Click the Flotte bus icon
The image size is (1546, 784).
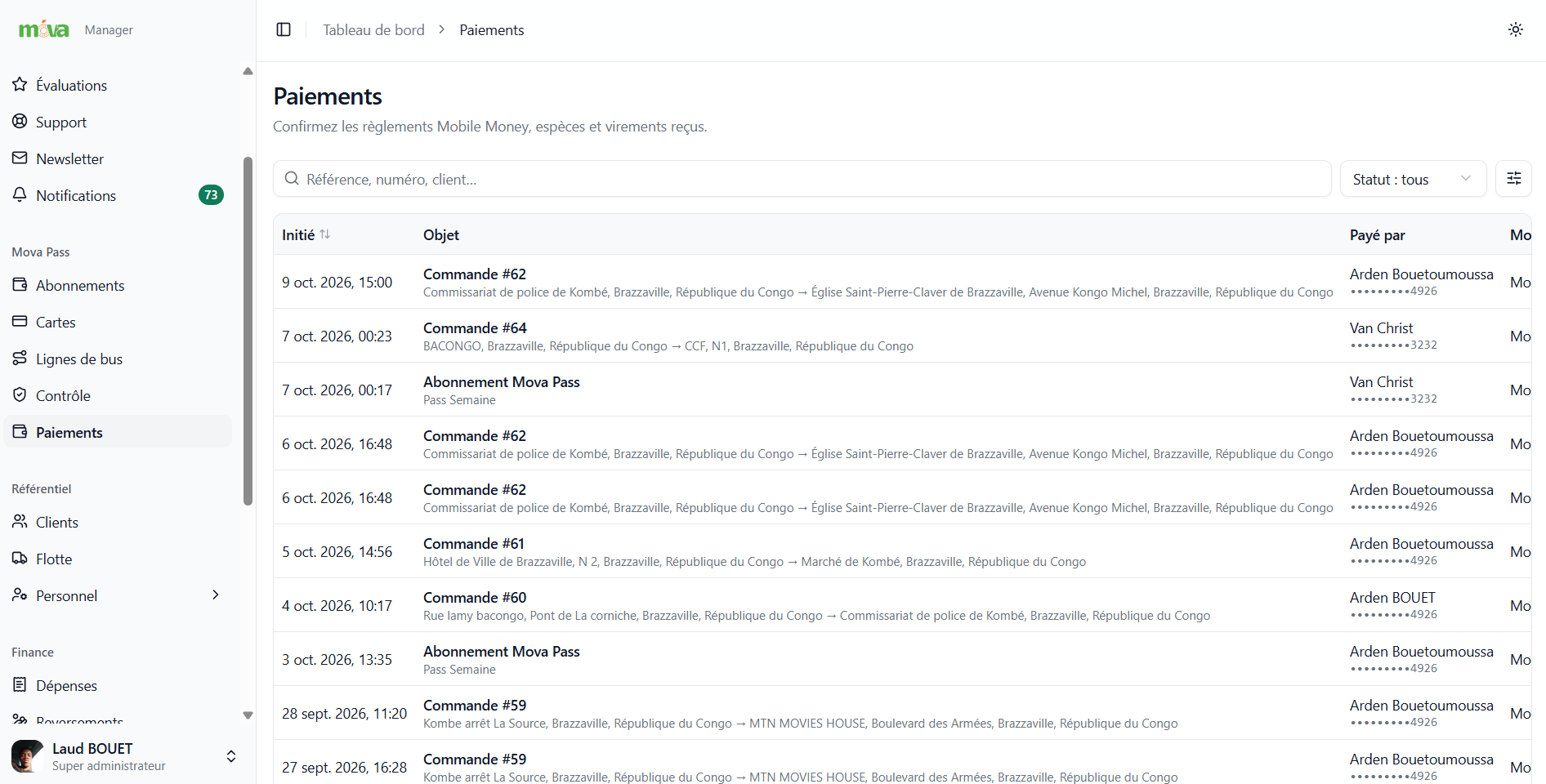tap(20, 558)
